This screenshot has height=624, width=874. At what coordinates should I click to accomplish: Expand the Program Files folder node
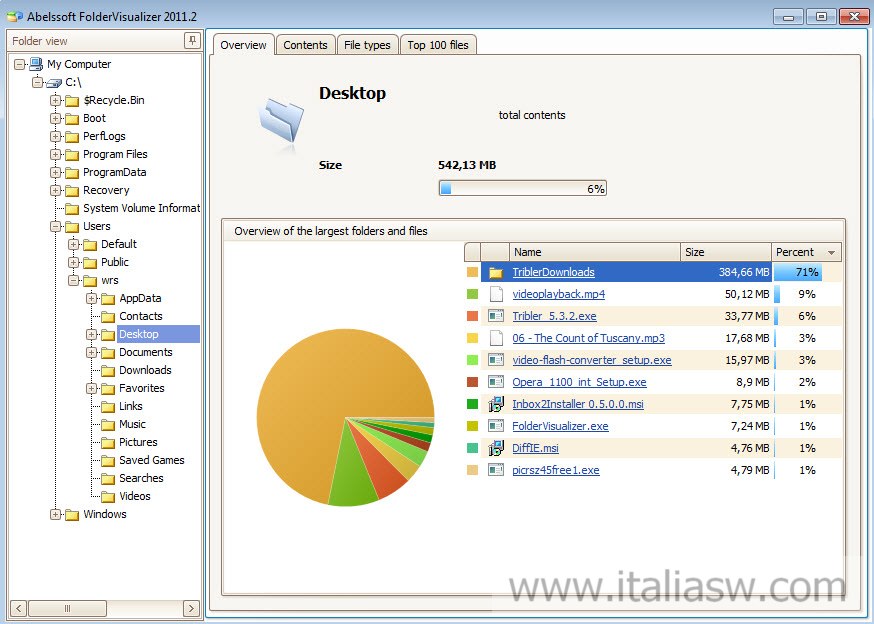[55, 154]
